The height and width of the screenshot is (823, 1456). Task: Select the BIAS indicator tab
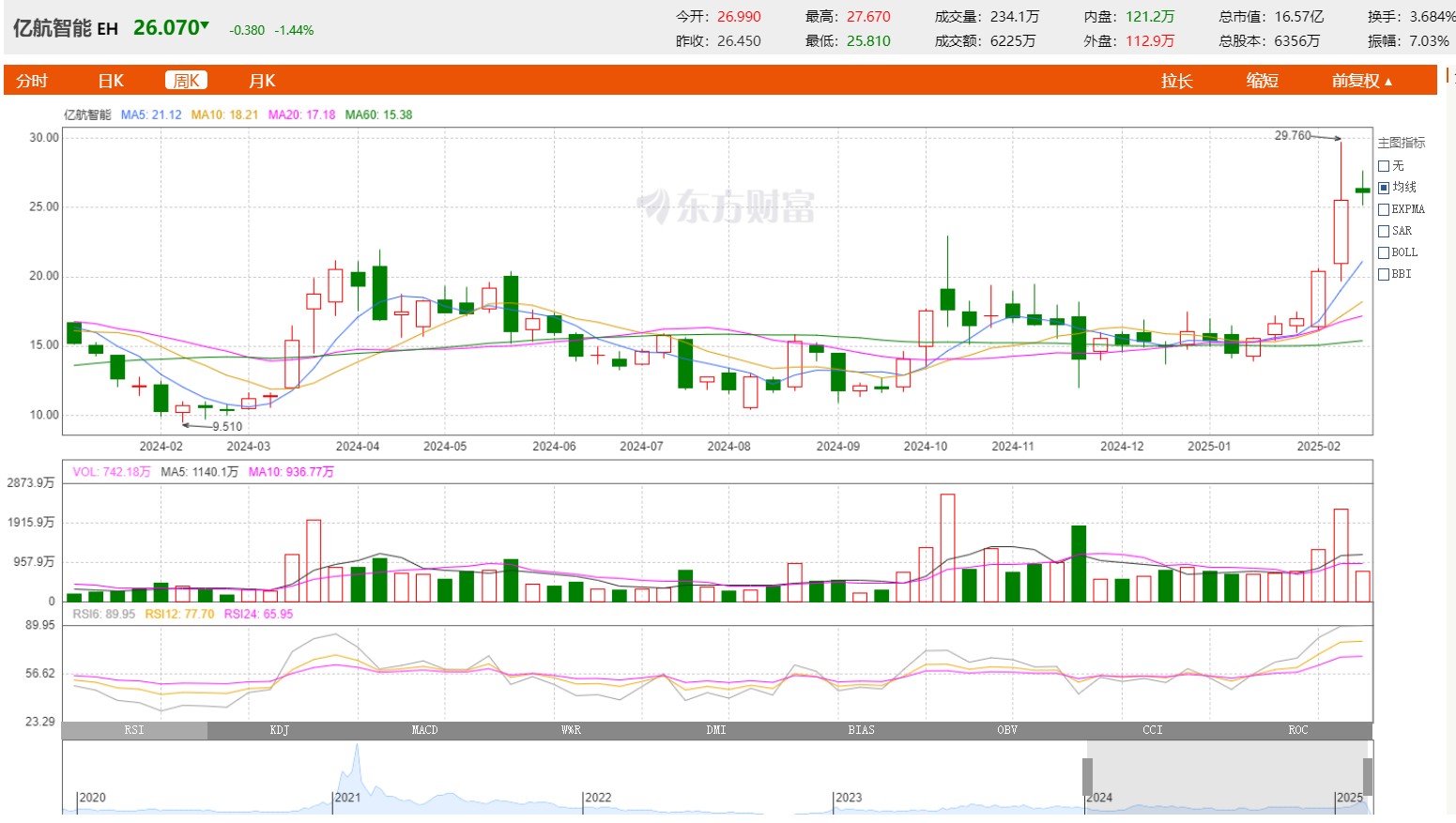(862, 730)
